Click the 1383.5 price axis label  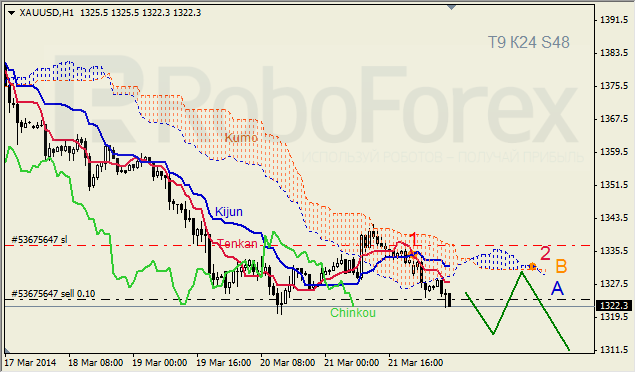pyautogui.click(x=614, y=53)
